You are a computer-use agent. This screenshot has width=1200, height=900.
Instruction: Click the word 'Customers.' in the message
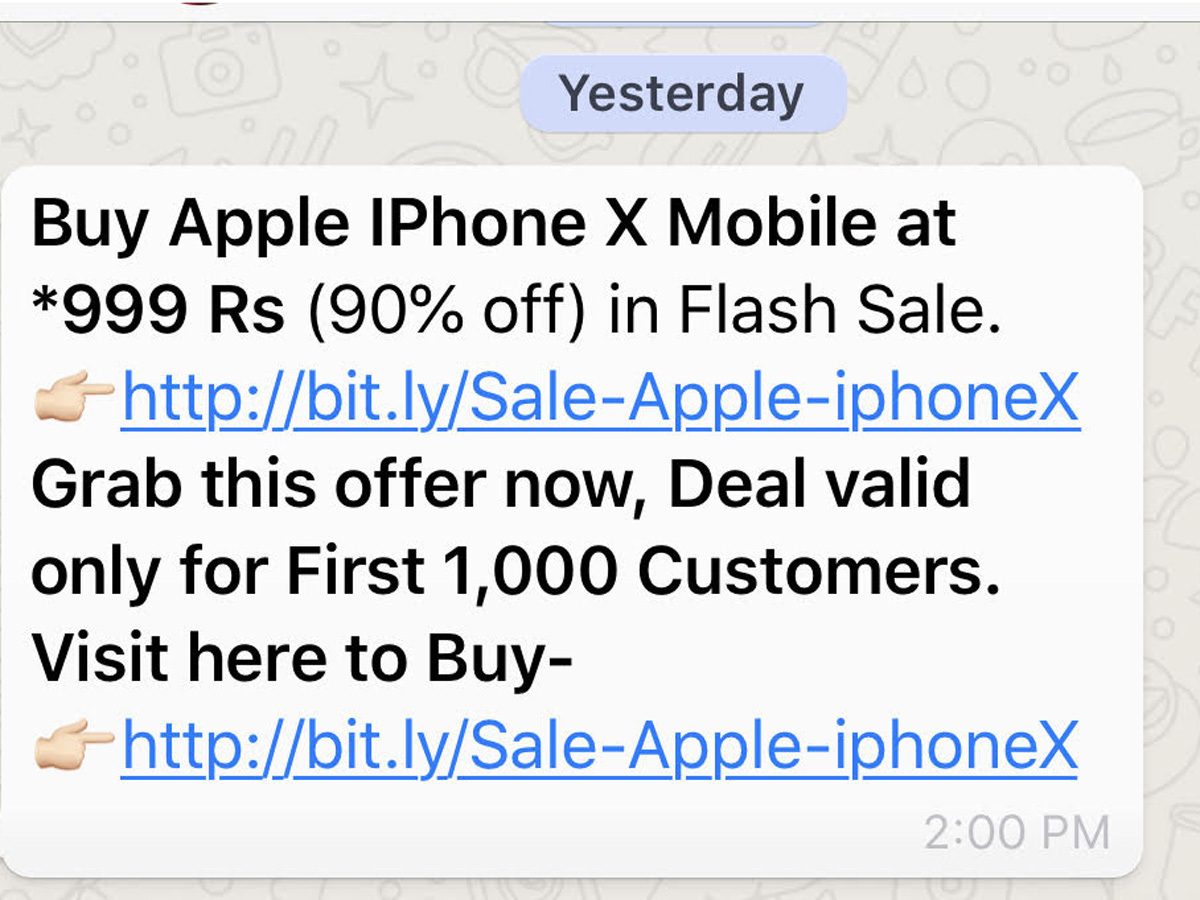pos(819,573)
